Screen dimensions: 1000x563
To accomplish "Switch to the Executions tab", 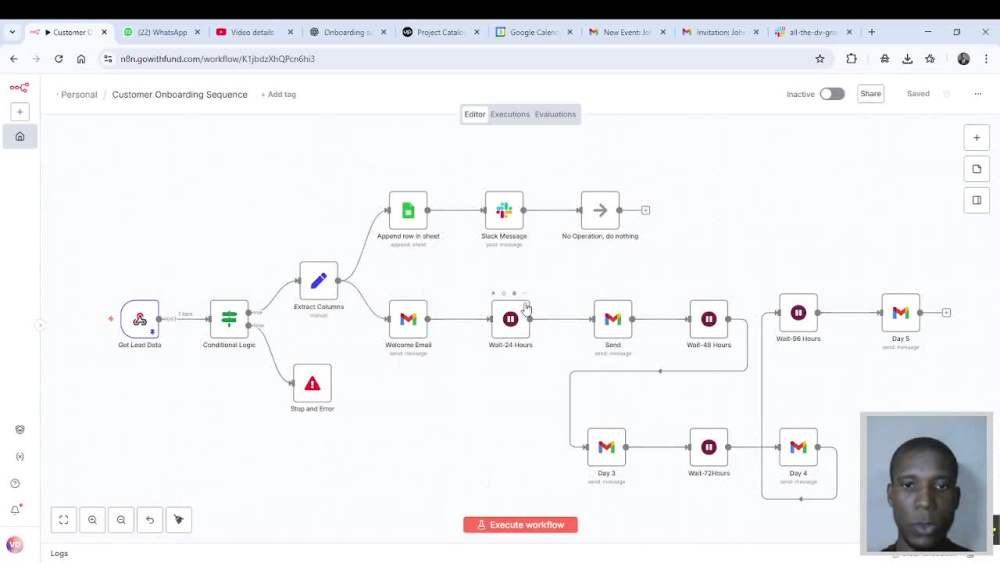I will (510, 114).
